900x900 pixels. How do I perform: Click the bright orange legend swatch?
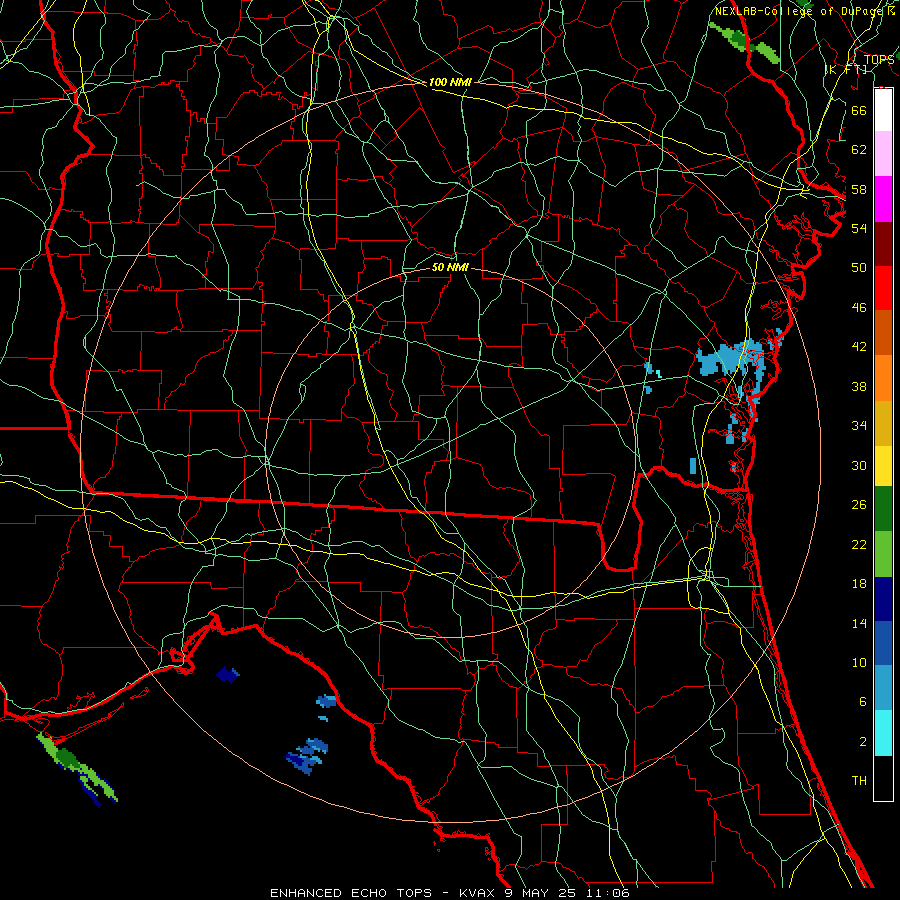(883, 378)
